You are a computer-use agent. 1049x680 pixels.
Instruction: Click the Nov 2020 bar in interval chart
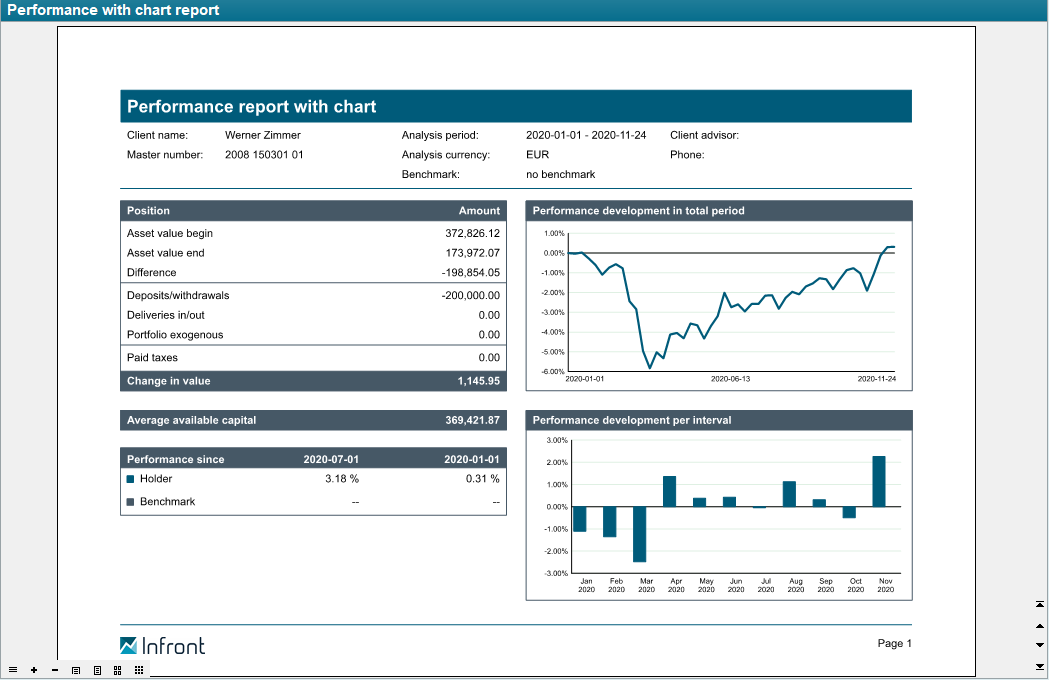(x=879, y=482)
